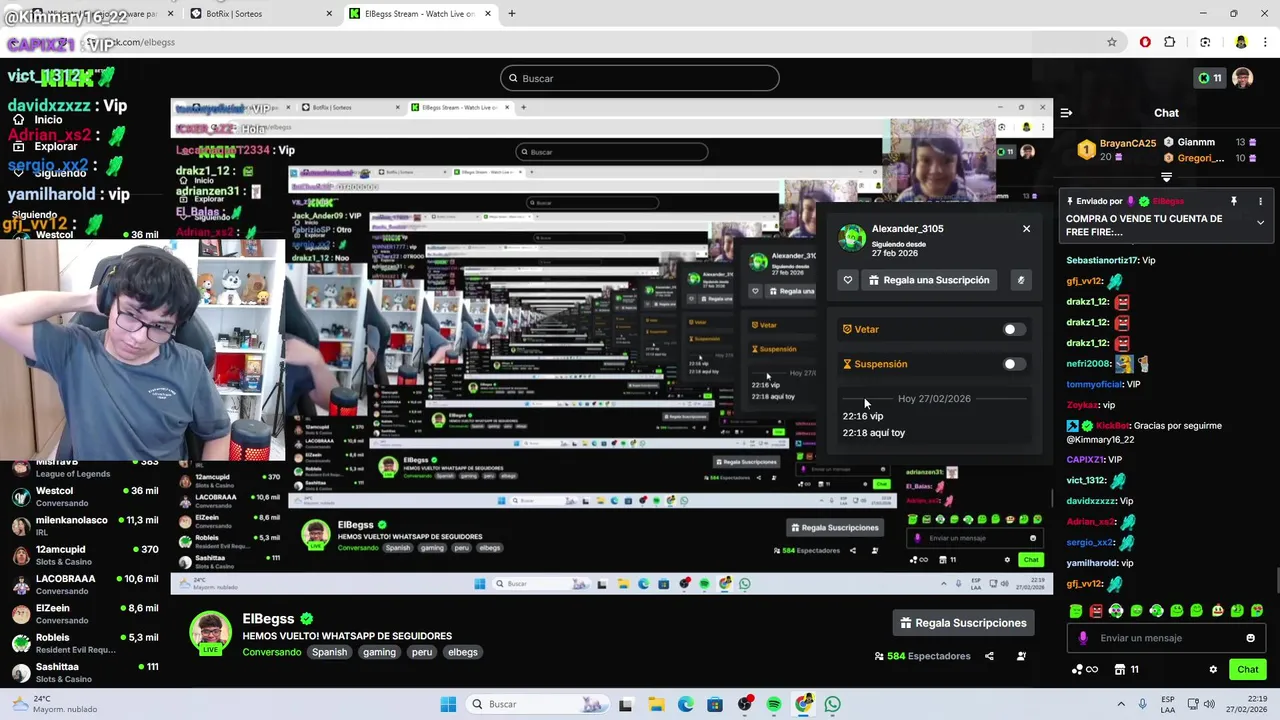1280x720 pixels.
Task: Click page vertical scrollbar at right edge
Action: [x=1276, y=580]
